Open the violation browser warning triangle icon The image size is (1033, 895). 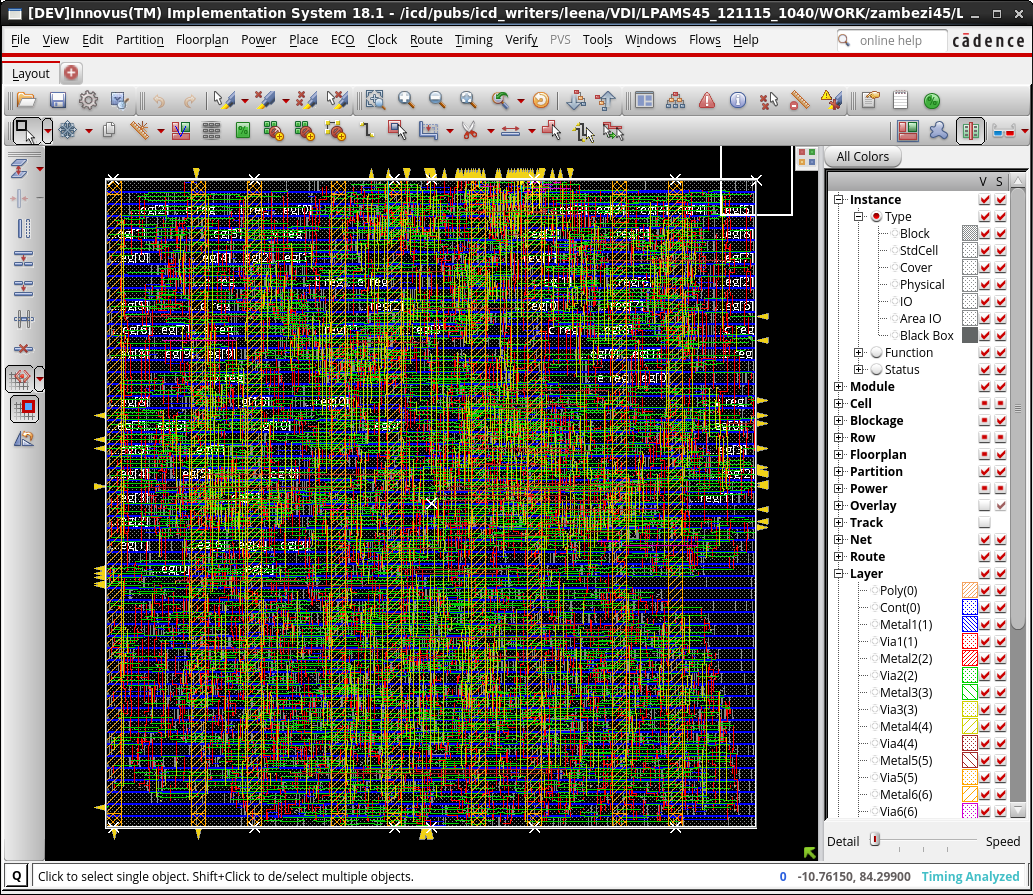pos(707,100)
